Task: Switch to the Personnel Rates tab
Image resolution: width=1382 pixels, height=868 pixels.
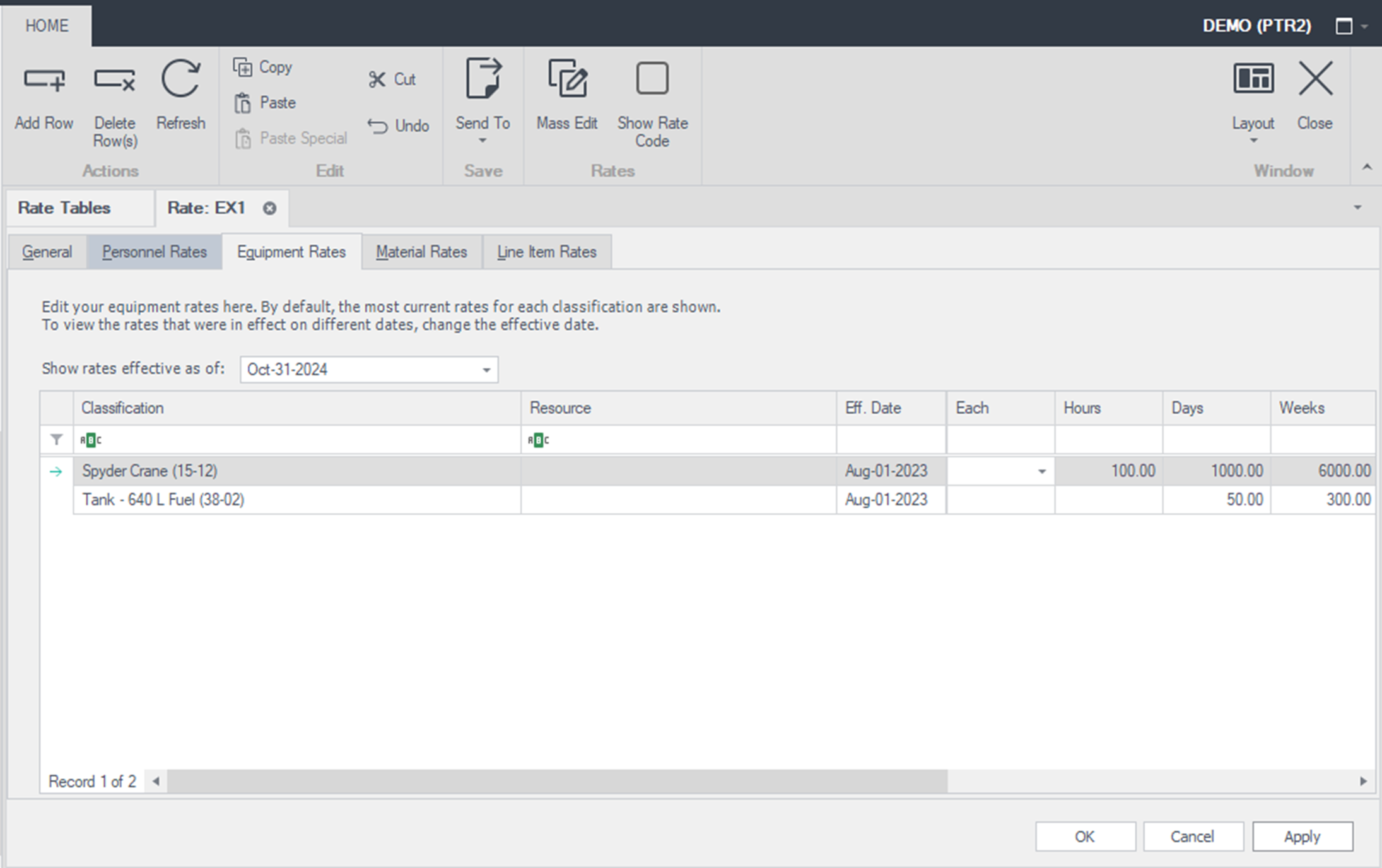Action: pos(154,252)
